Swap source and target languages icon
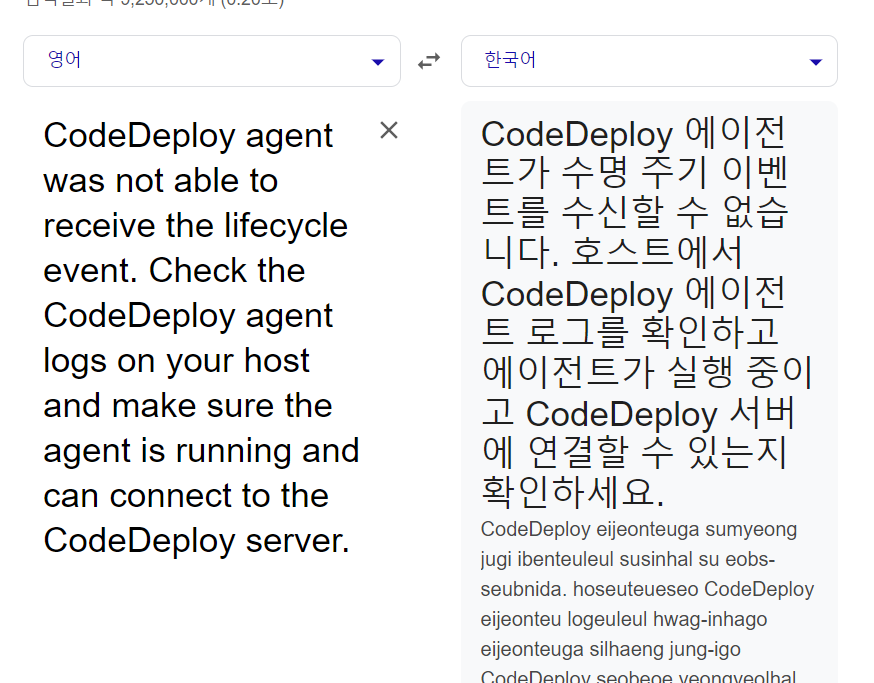The image size is (874, 683). [429, 61]
